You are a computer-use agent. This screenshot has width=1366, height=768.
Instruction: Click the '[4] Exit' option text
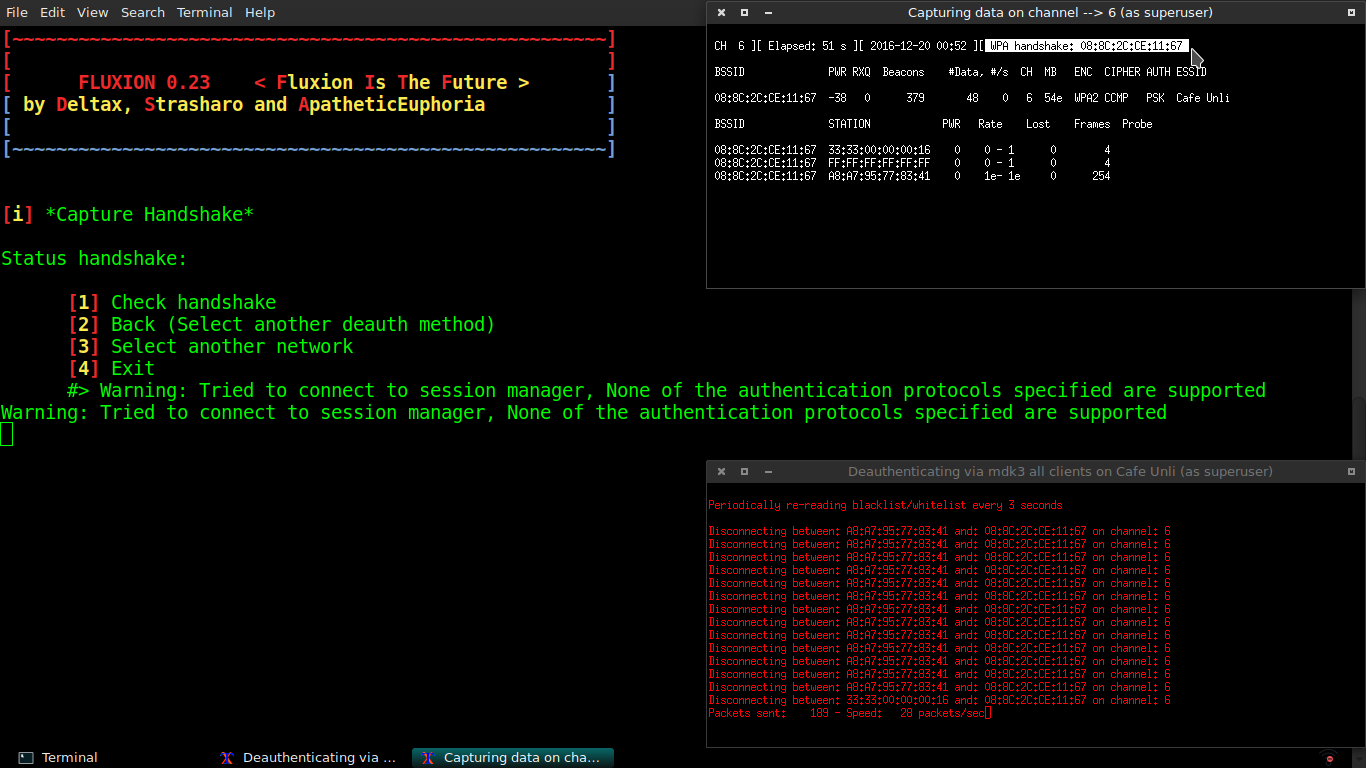(x=112, y=368)
